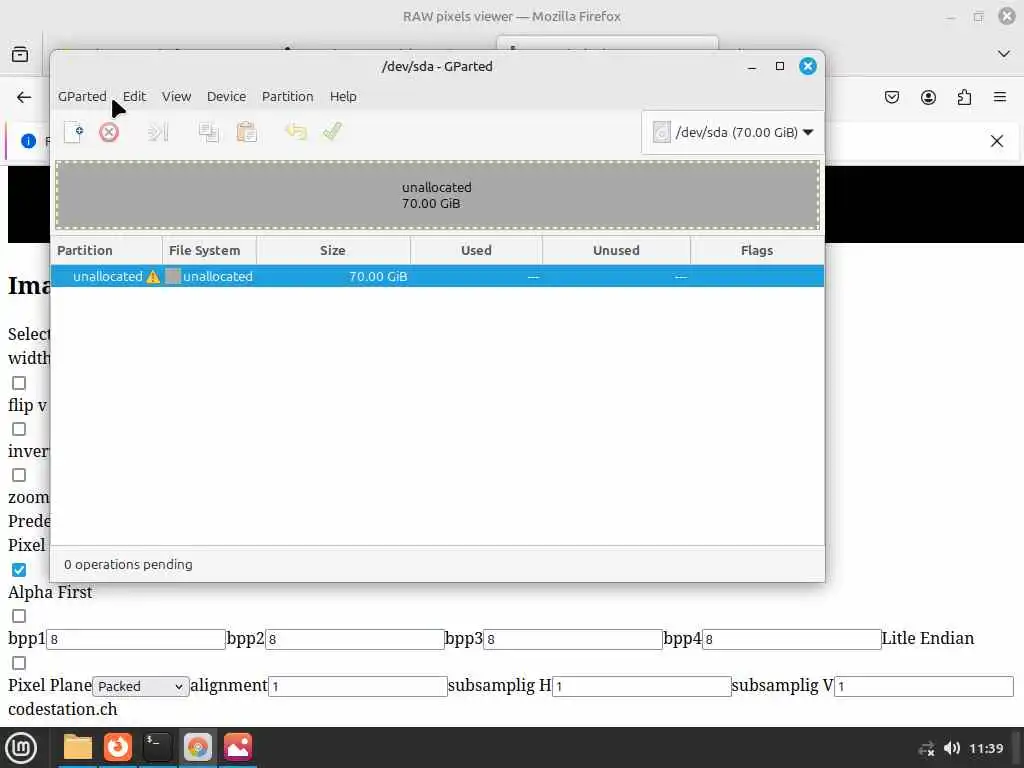
Task: Click the Delete partition toolbar icon
Action: [x=109, y=133]
